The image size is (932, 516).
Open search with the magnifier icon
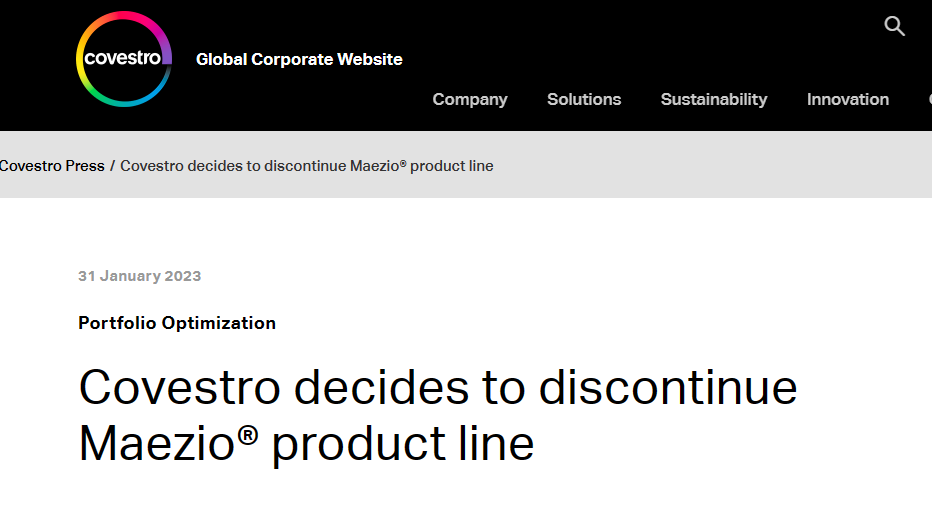click(x=894, y=26)
